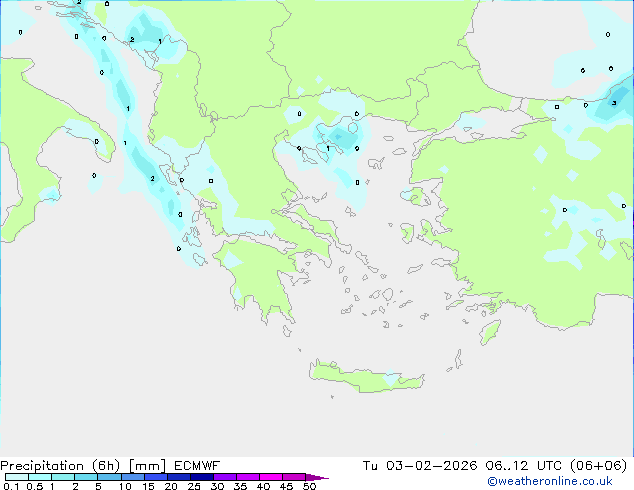Pick the 40–45 mm bright magenta swatch
This screenshot has width=634, height=490.
tap(271, 477)
